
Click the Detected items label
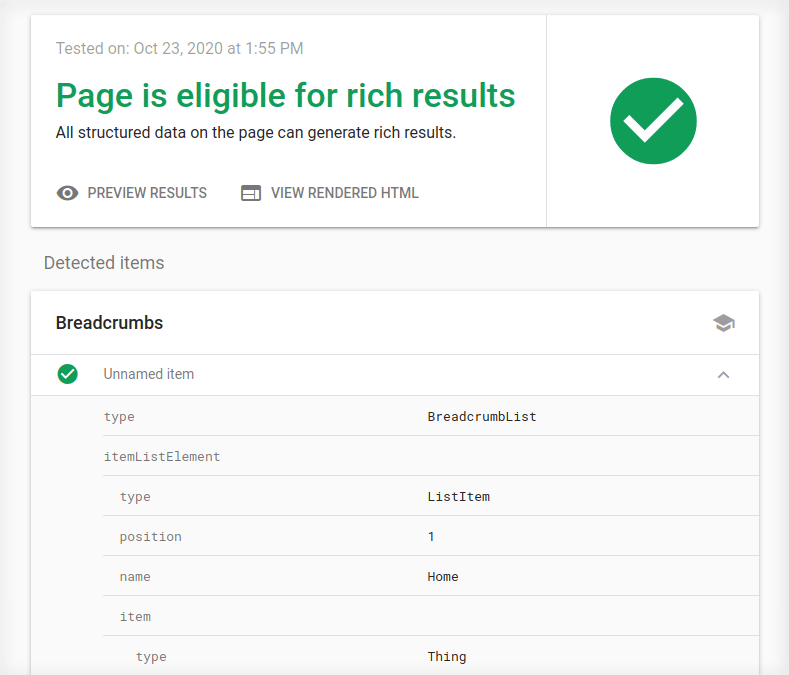(104, 263)
